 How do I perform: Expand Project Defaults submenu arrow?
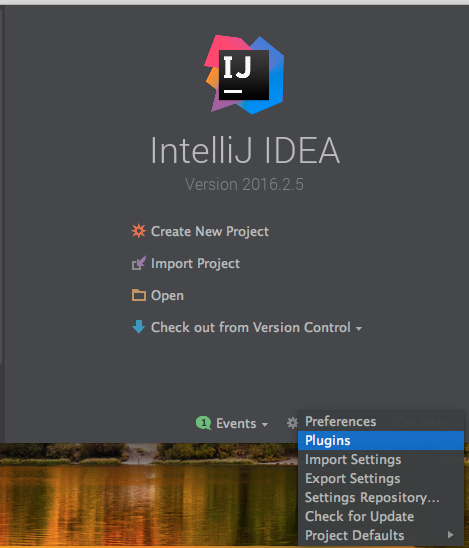tap(450, 535)
